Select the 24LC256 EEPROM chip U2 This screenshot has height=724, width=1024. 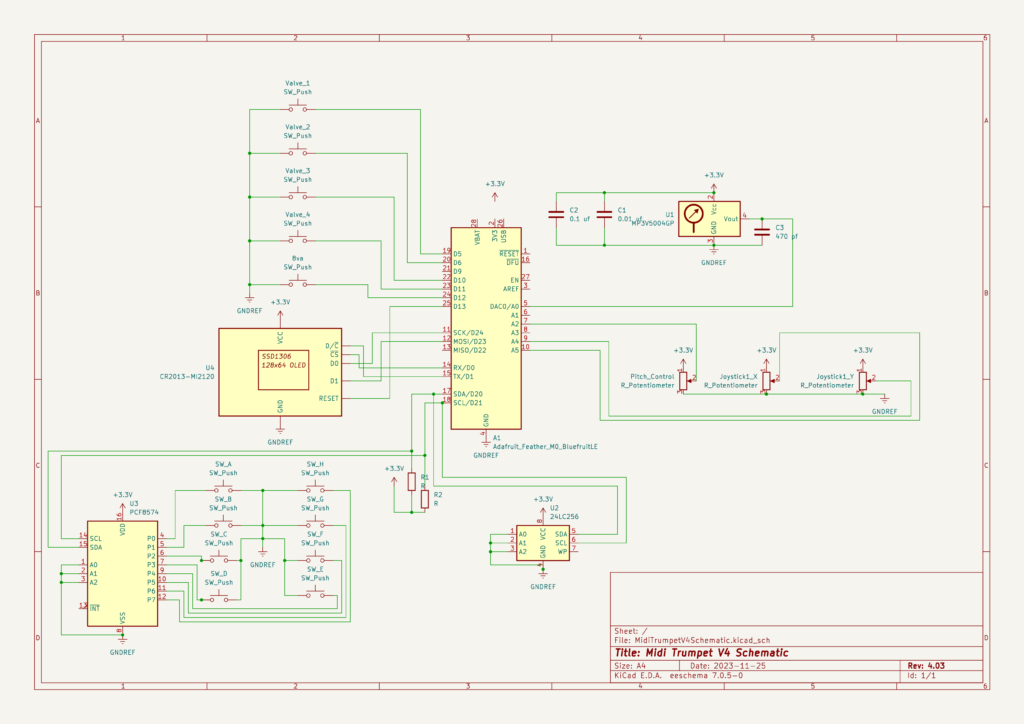coord(543,542)
